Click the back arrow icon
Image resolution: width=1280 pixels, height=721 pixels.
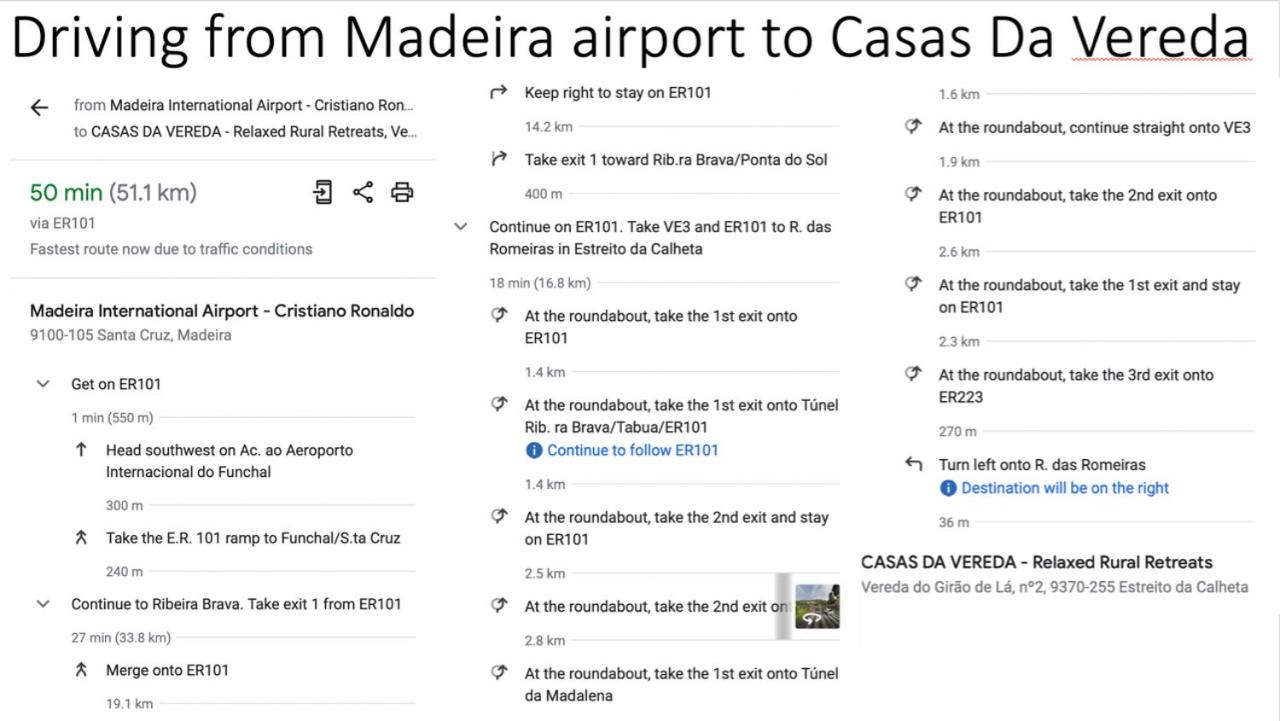(x=39, y=108)
